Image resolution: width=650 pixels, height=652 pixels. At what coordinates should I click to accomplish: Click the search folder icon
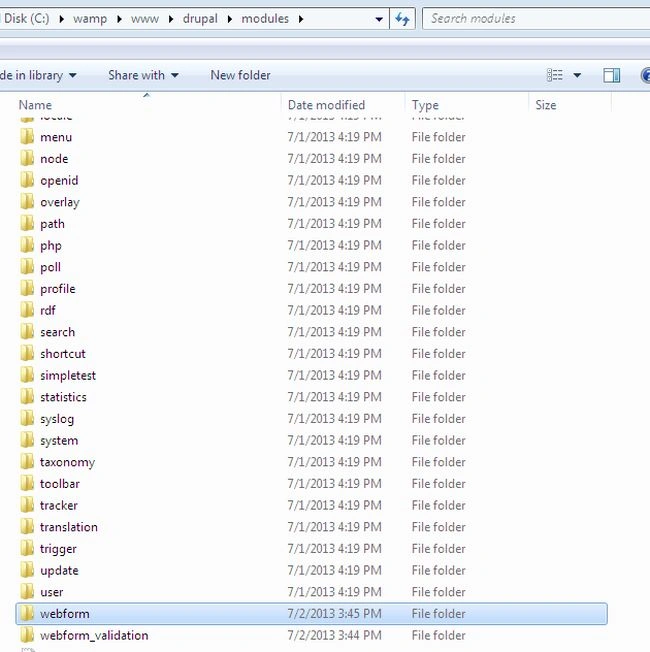coord(27,332)
